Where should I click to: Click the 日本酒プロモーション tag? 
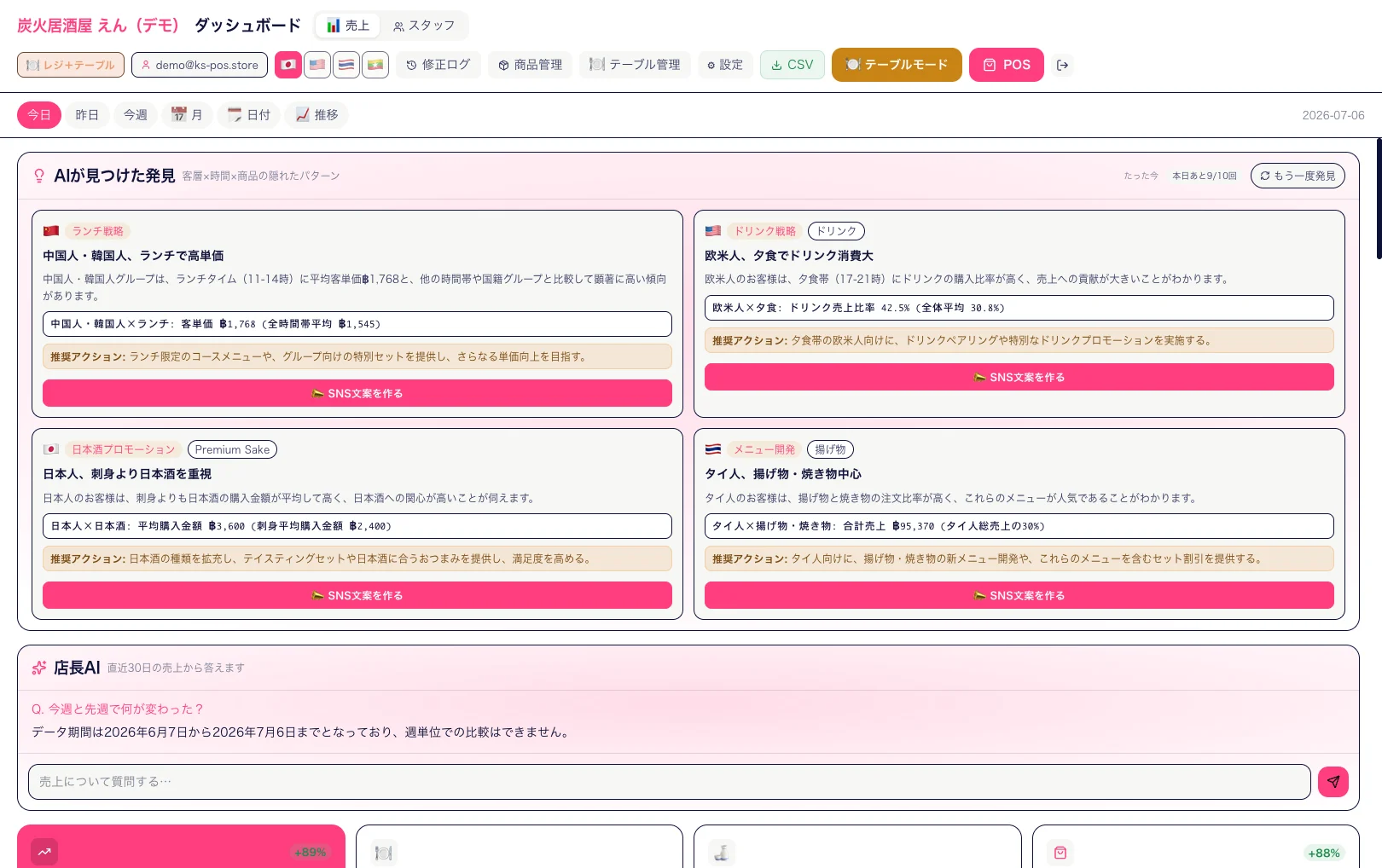[123, 449]
